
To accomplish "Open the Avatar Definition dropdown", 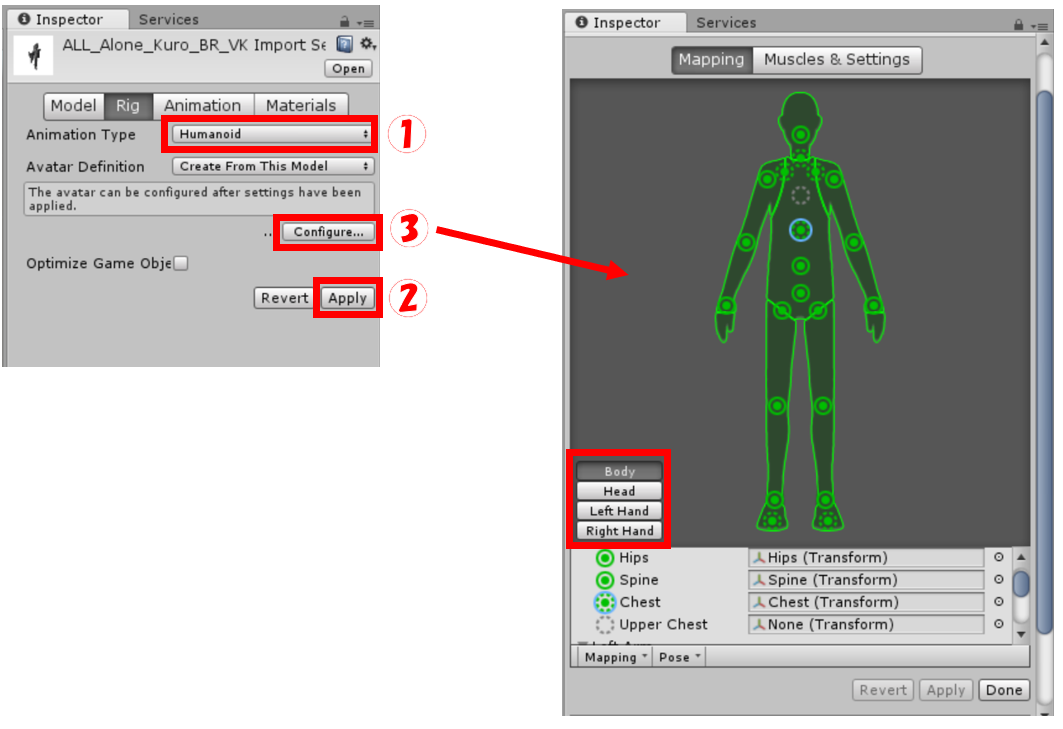I will [272, 166].
